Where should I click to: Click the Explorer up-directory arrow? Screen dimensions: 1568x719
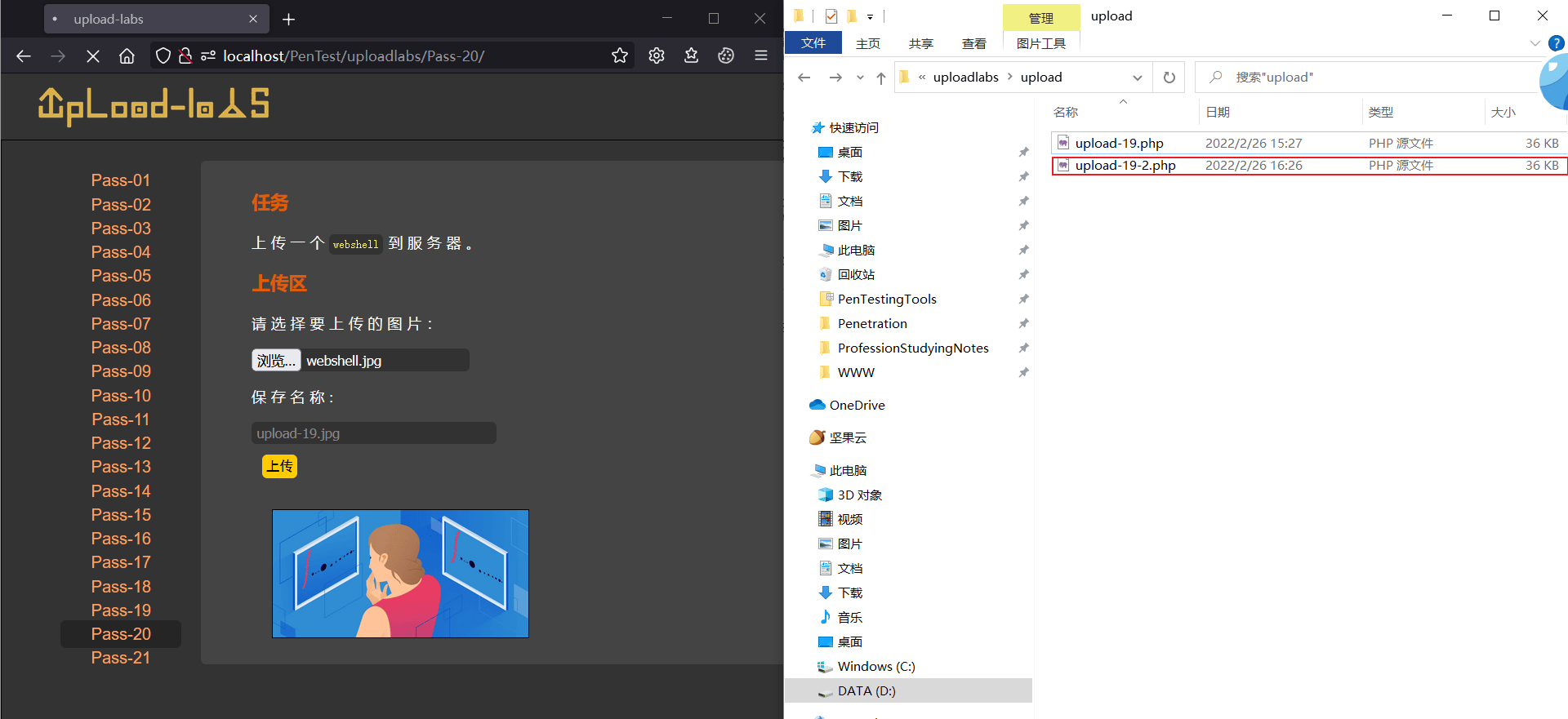880,78
